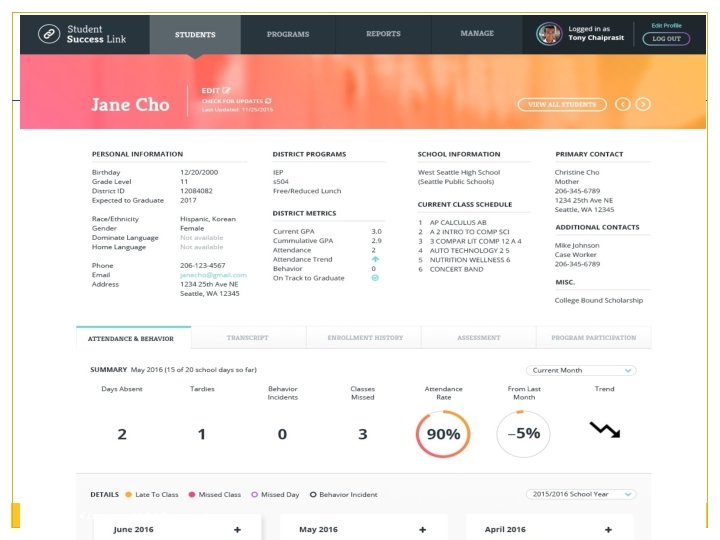Open the Edit Profile link
The height and width of the screenshot is (540, 720).
666,25
